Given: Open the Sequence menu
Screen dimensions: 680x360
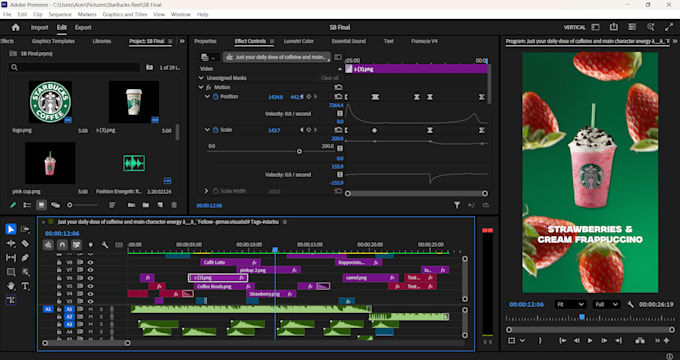Looking at the screenshot, I should coord(60,14).
